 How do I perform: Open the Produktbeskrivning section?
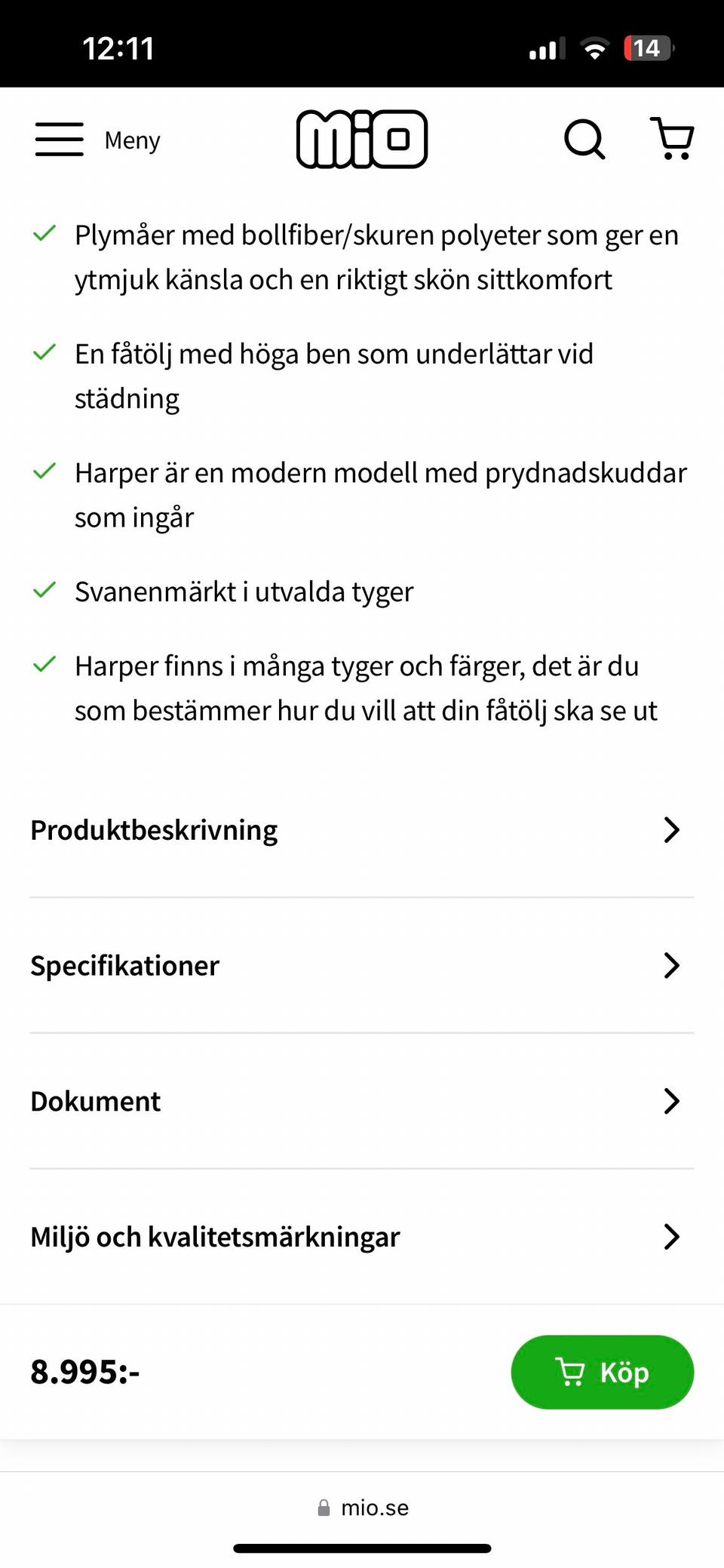[x=154, y=829]
